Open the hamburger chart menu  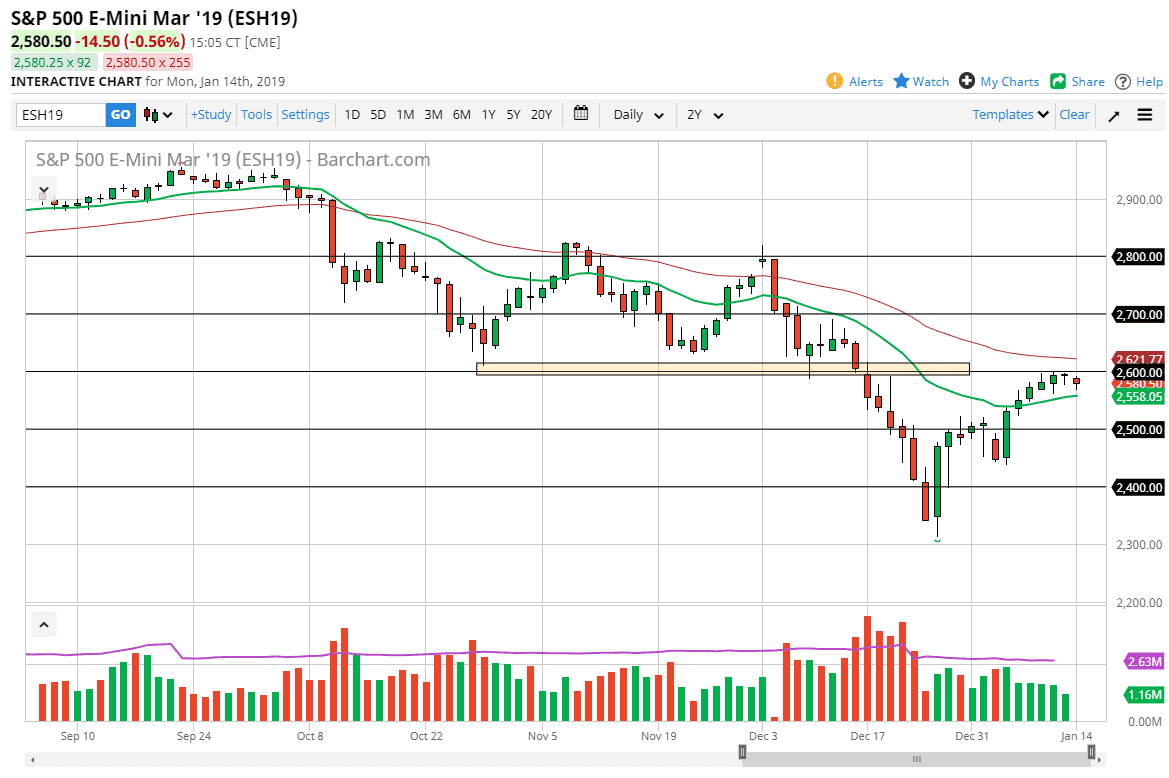1144,114
